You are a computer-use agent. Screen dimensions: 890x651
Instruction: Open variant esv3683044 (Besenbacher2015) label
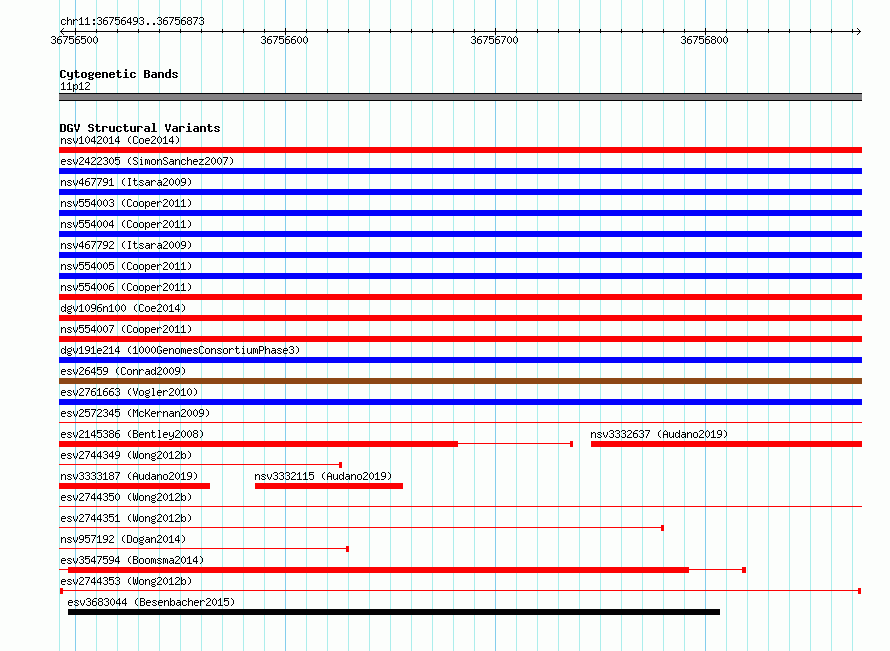[151, 602]
